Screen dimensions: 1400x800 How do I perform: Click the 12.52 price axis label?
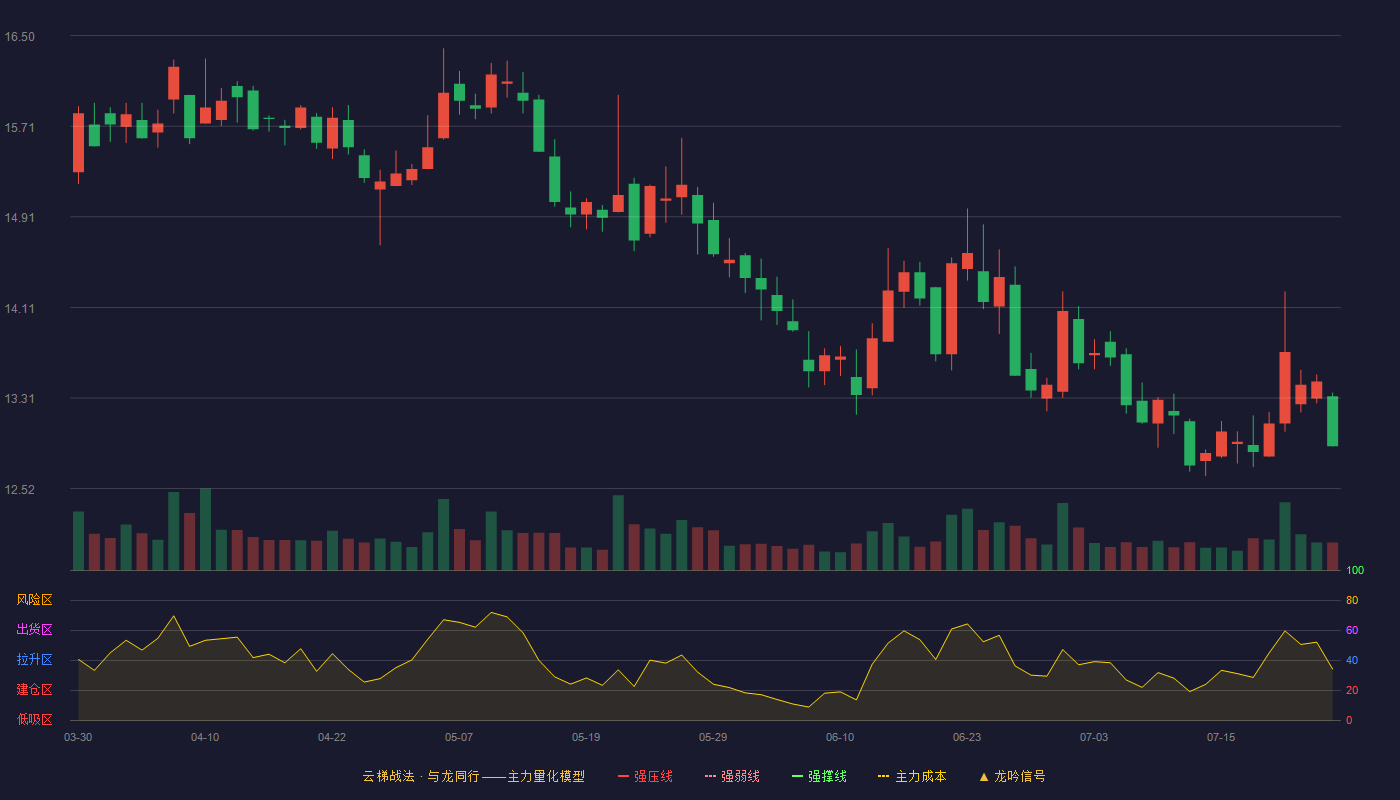click(x=20, y=490)
